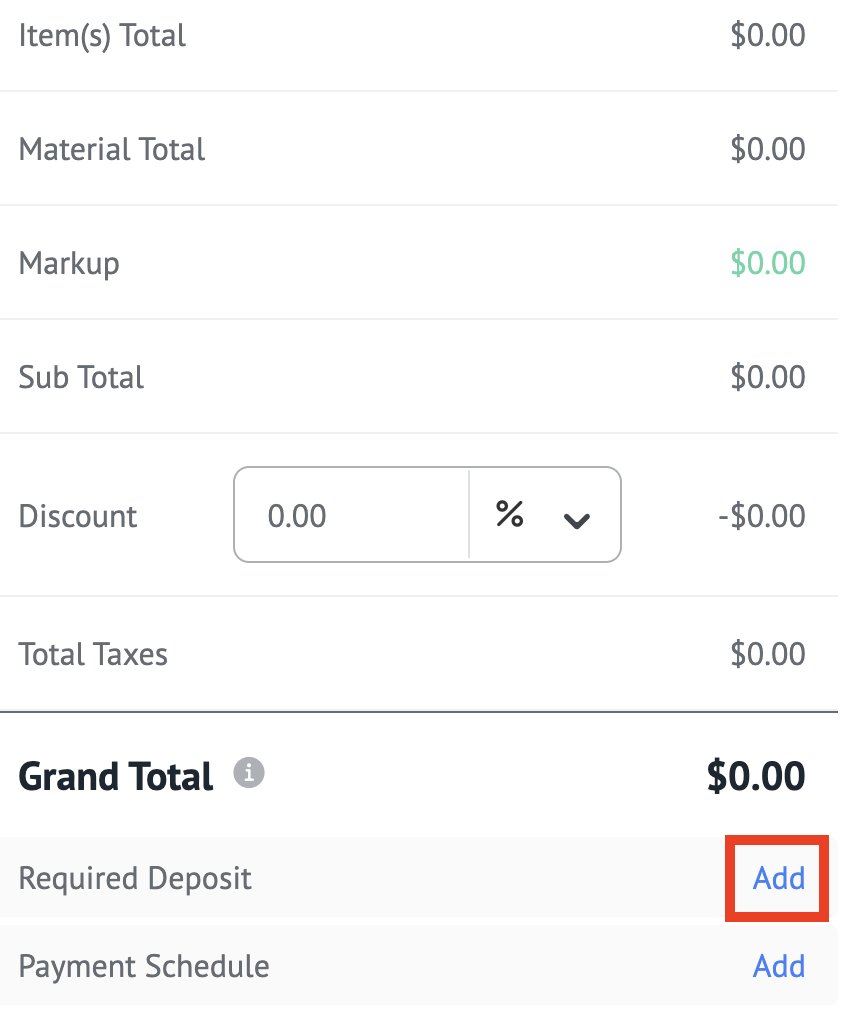
Task: Click the Discount amount input field
Action: [350, 516]
